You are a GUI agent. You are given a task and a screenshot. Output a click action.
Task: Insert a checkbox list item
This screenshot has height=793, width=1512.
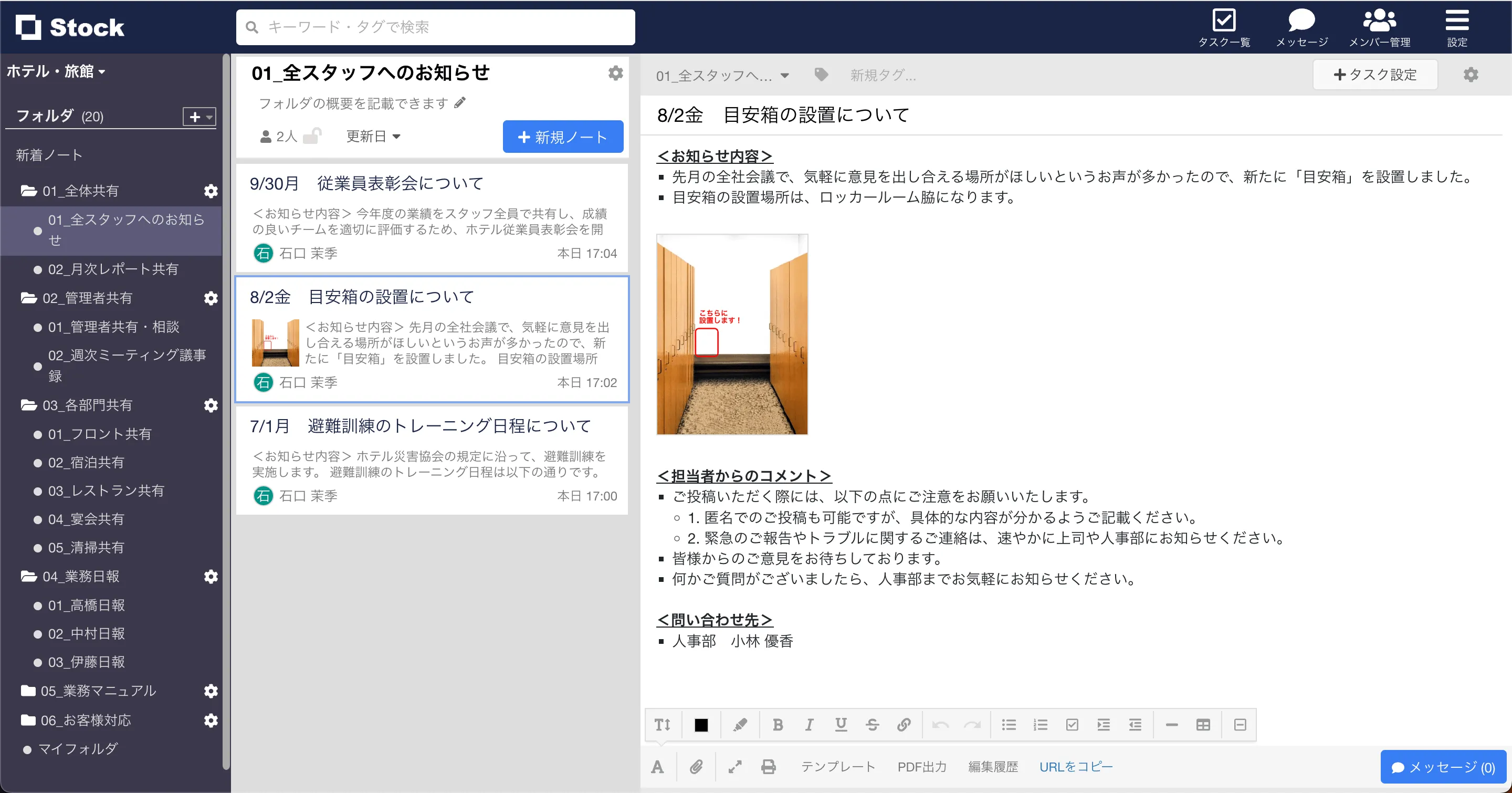[1072, 725]
